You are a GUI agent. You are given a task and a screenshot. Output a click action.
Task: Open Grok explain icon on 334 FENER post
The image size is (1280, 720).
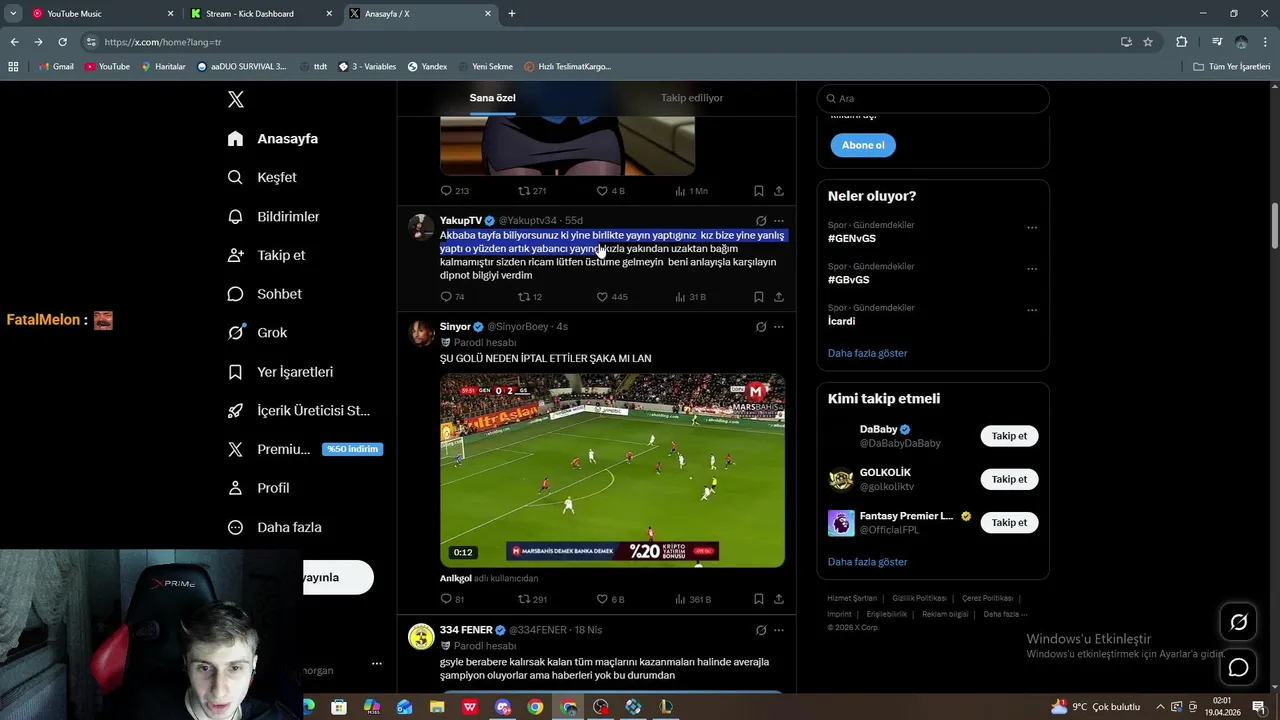tap(761, 630)
